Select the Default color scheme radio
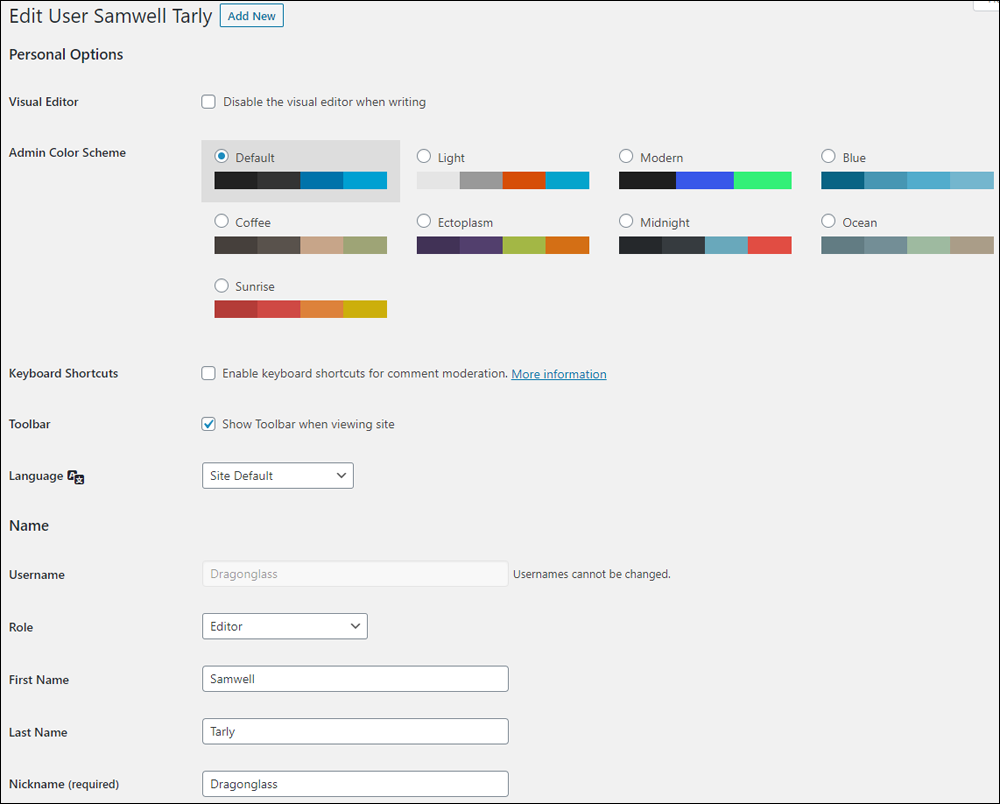 click(221, 156)
